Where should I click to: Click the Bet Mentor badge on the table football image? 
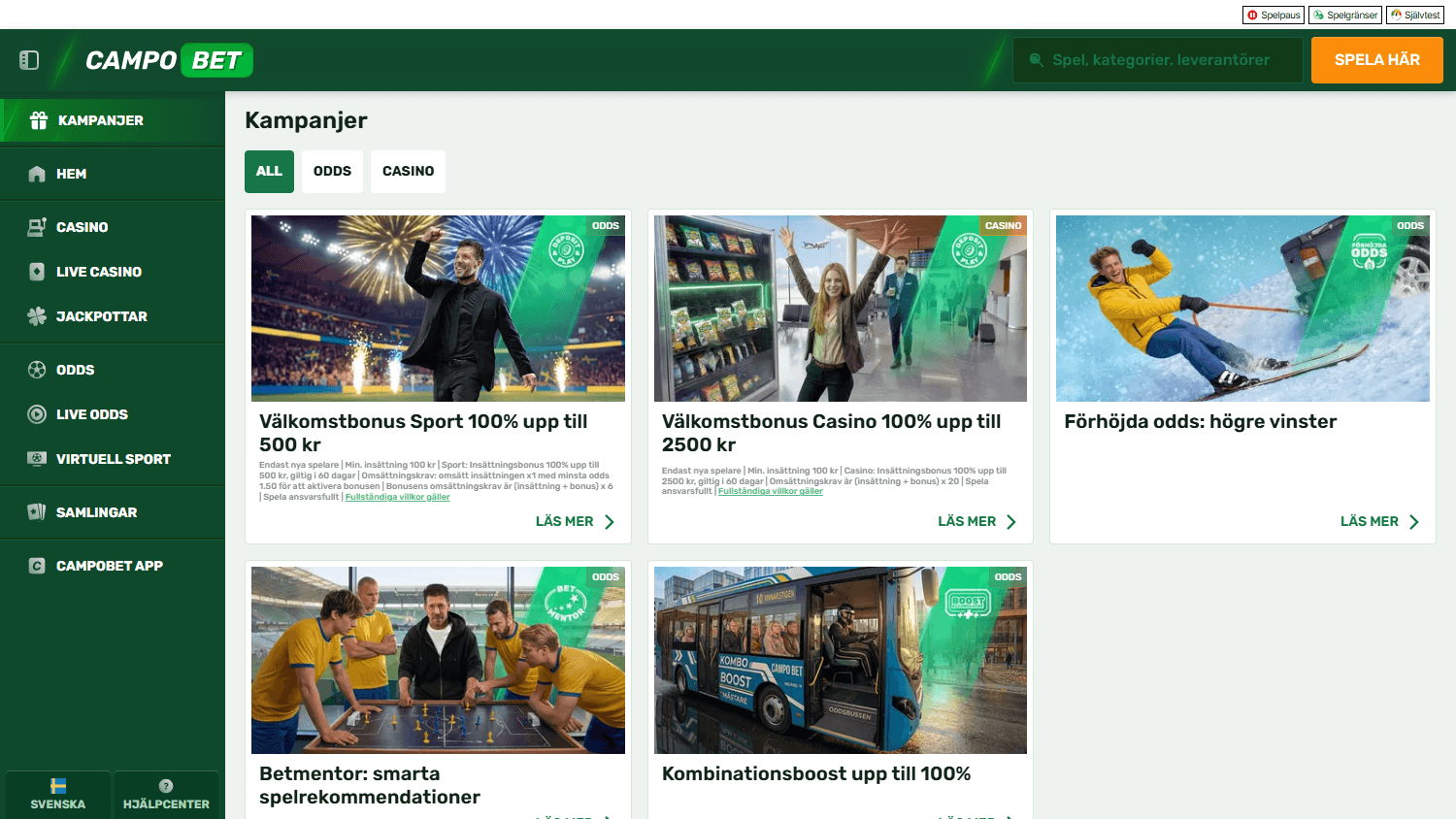[x=566, y=603]
